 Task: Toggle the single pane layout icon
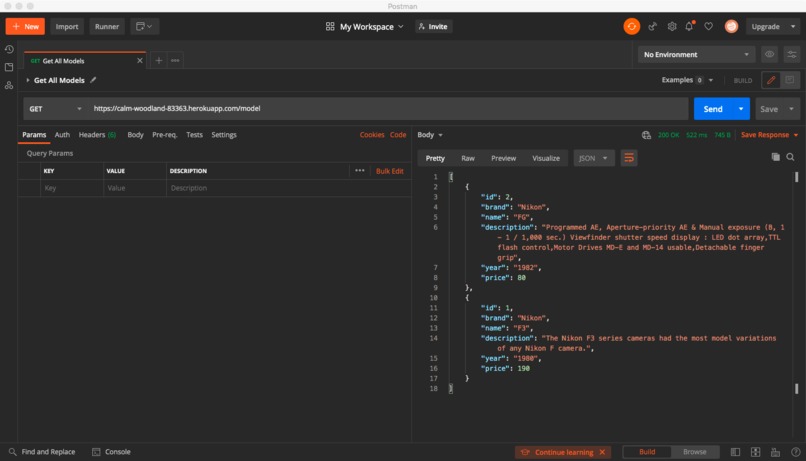coord(736,452)
